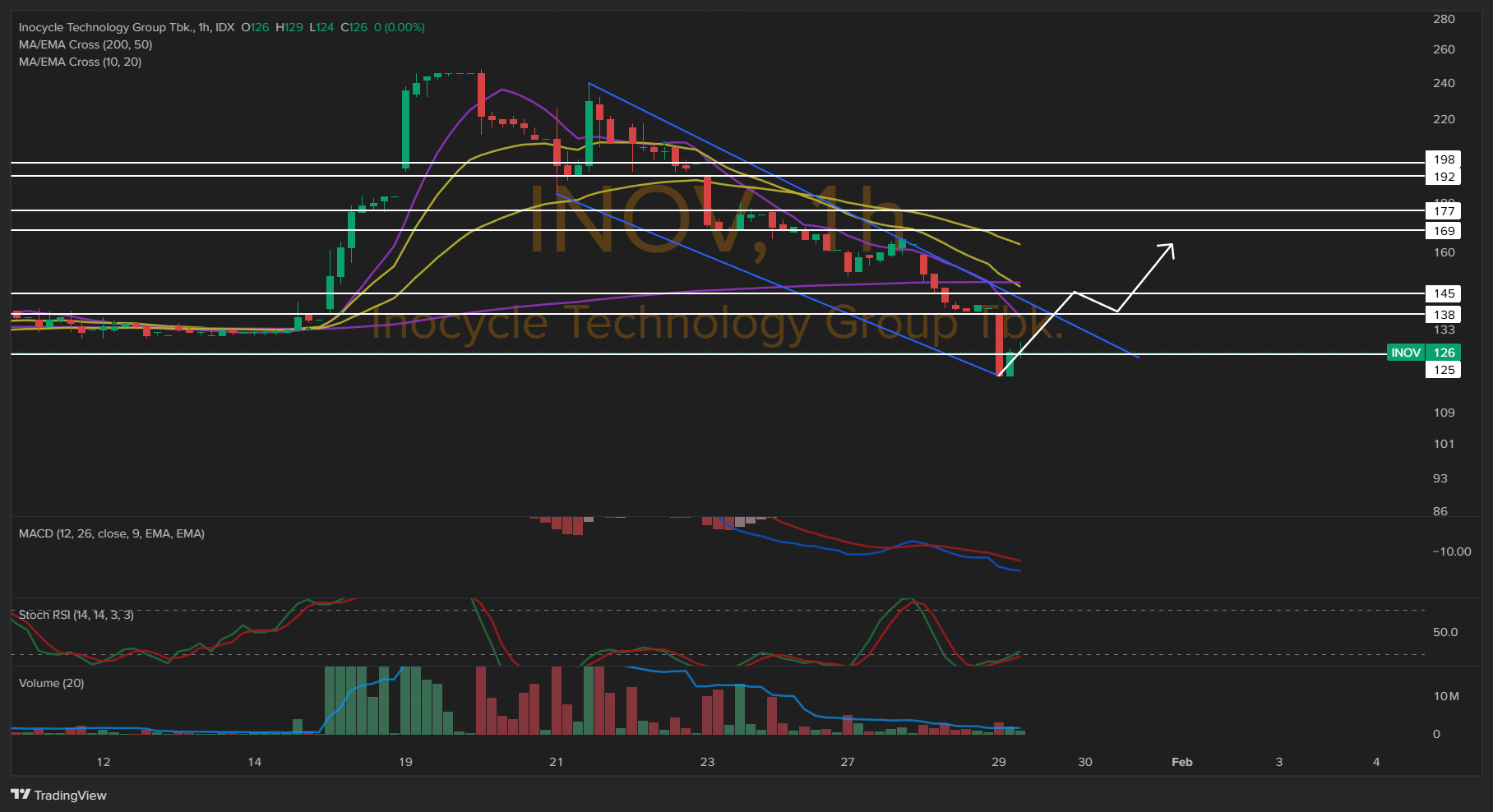Click the 133 price axis value
Screen dimensions: 1493x812
pos(1444,330)
